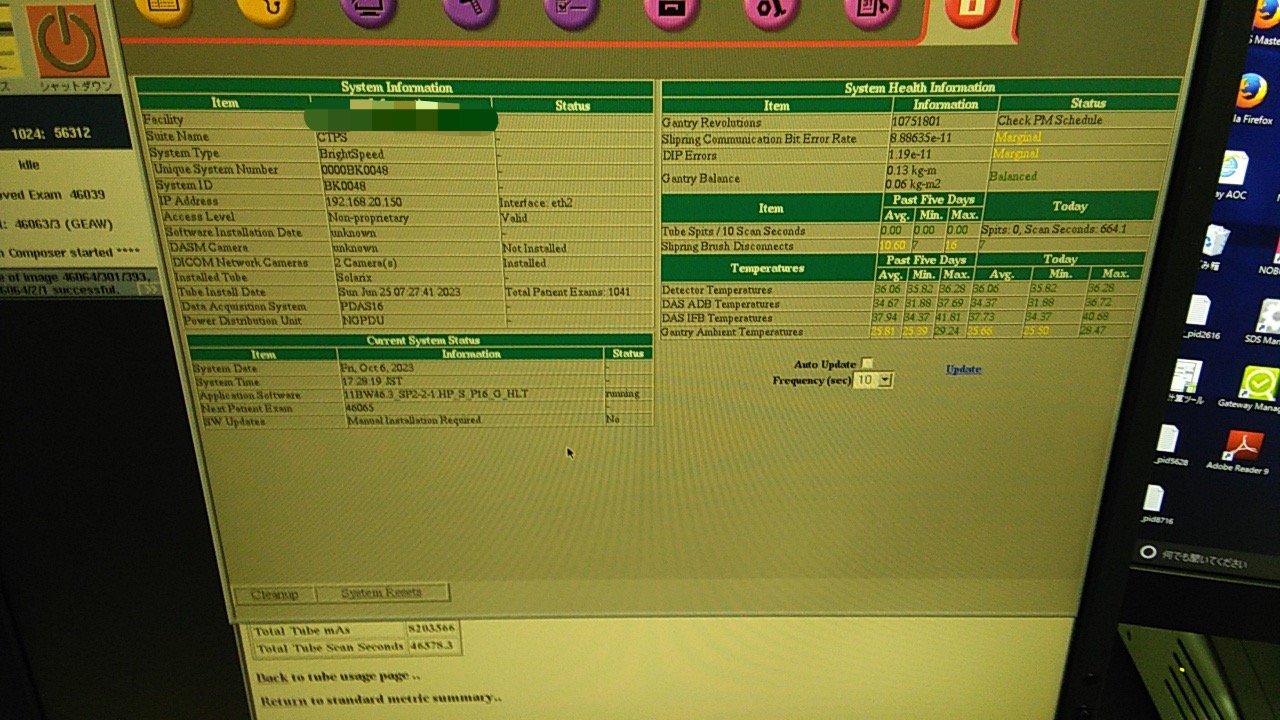Screen dimensions: 1280x720
Task: Click Return to standard metric summary link
Action: (380, 698)
